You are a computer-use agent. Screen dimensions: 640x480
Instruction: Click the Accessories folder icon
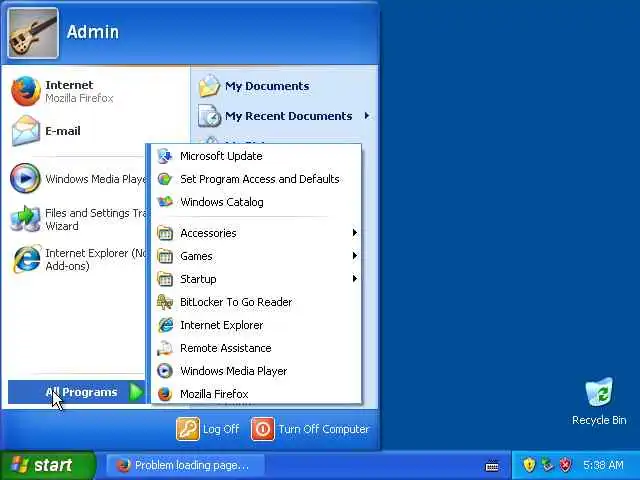(165, 233)
